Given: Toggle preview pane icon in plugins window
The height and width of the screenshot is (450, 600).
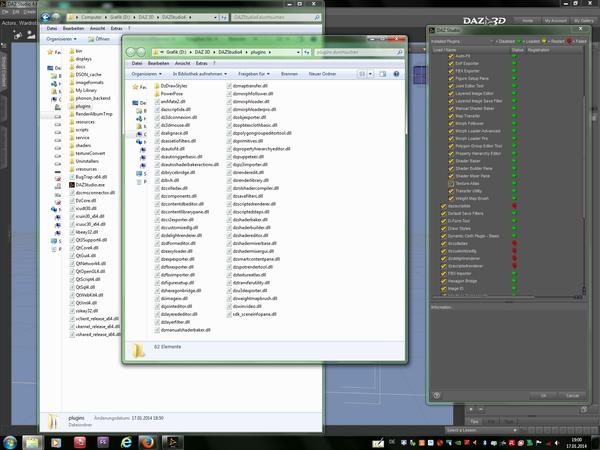Looking at the screenshot, I should pos(382,74).
